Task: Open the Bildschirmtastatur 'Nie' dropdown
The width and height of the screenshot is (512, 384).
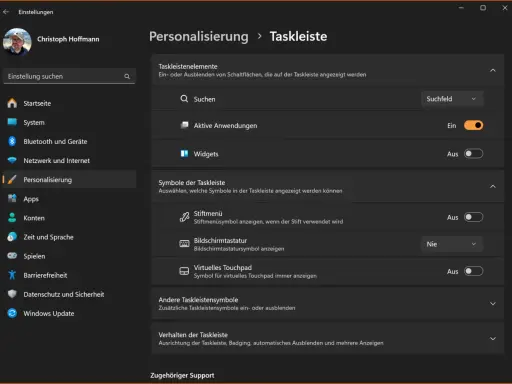Action: (x=452, y=244)
